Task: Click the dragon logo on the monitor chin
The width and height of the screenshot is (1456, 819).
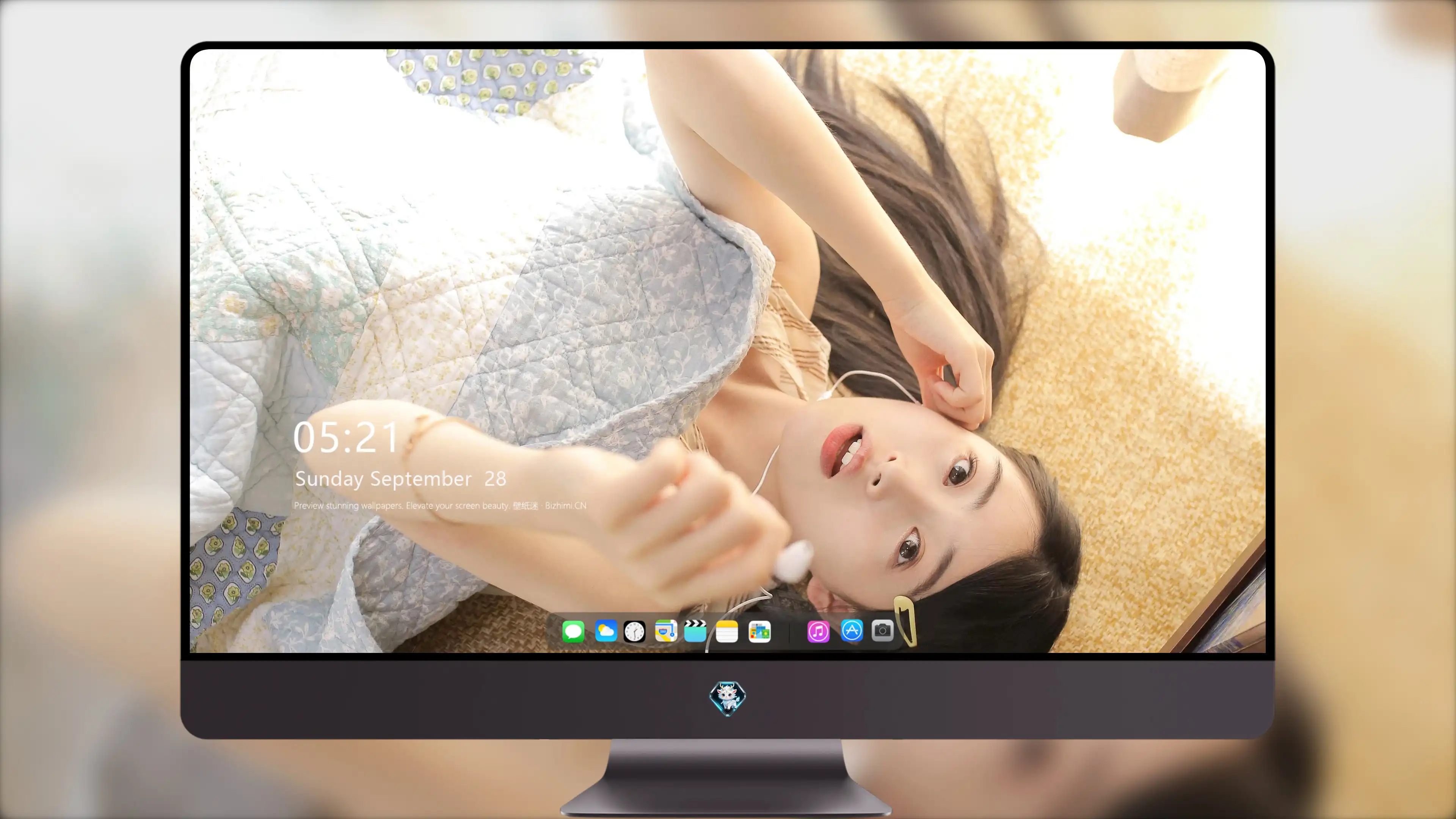Action: point(728,698)
